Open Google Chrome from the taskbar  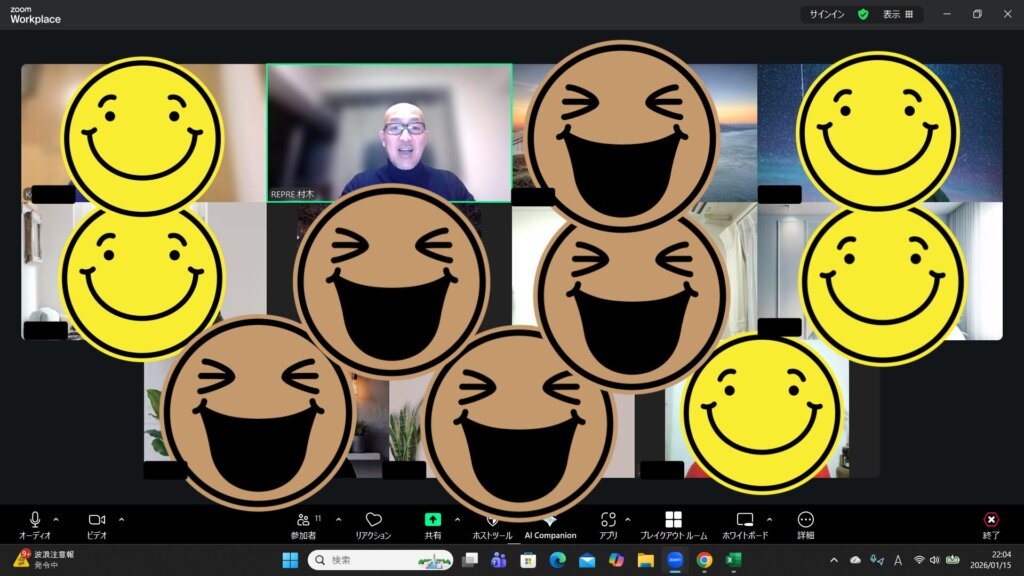pyautogui.click(x=704, y=560)
